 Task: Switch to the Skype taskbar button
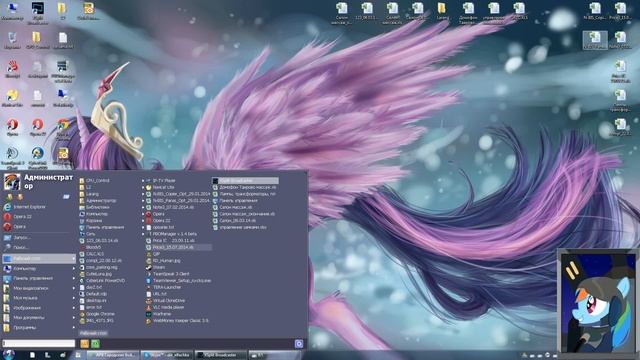click(x=167, y=355)
